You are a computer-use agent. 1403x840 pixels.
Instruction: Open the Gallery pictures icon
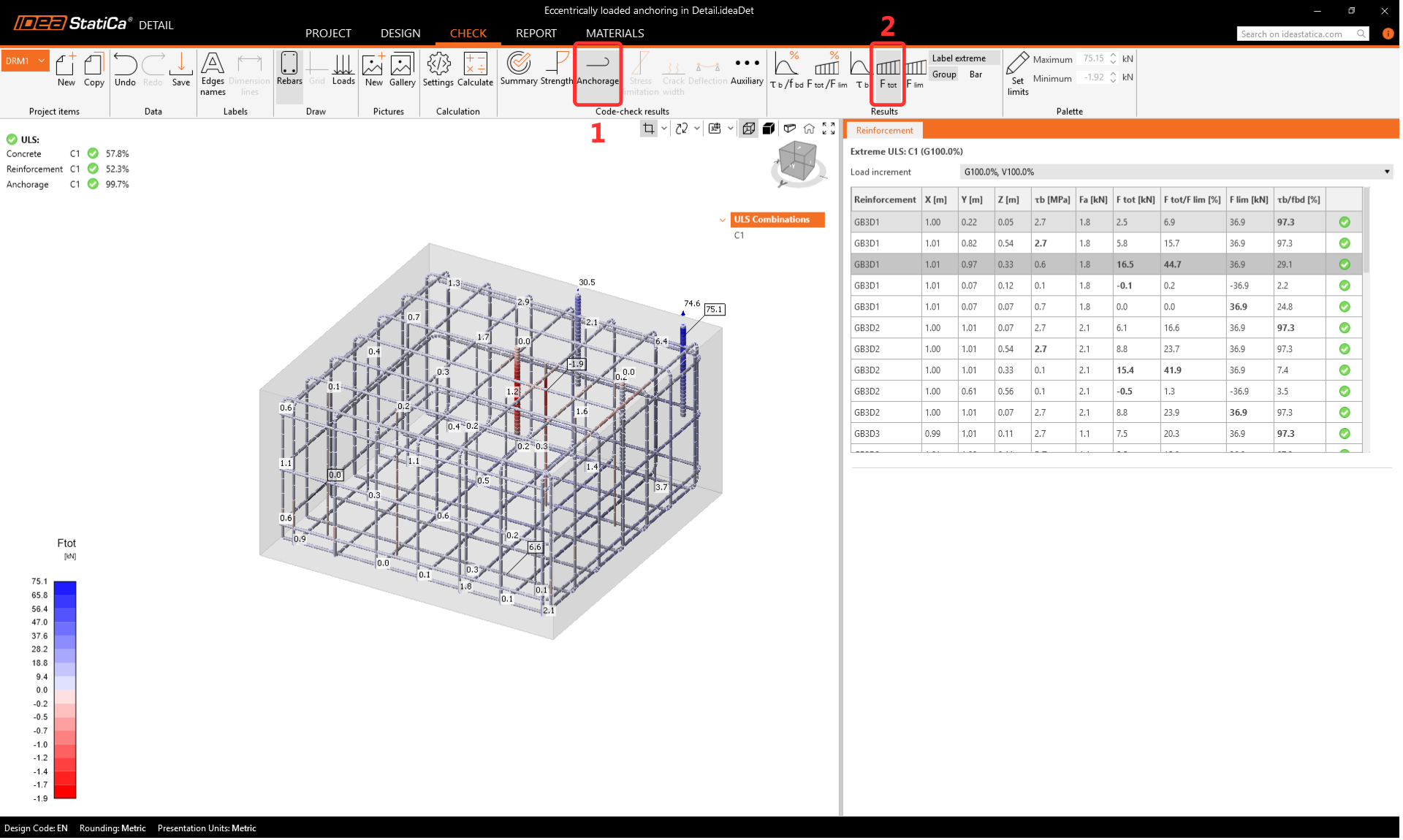[x=402, y=70]
